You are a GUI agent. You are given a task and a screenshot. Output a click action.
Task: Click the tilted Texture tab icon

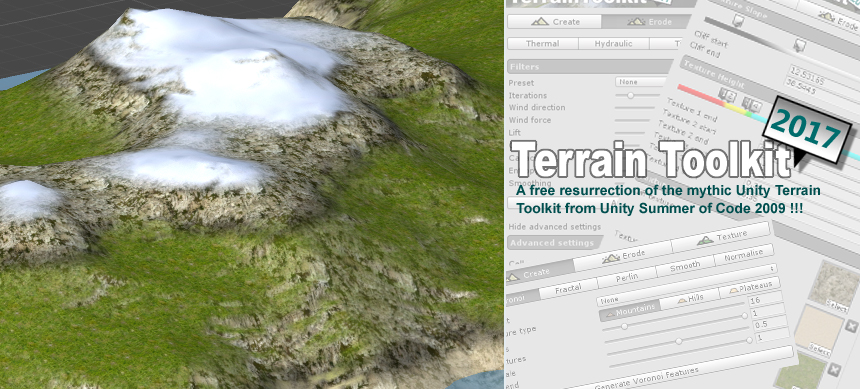click(x=705, y=239)
